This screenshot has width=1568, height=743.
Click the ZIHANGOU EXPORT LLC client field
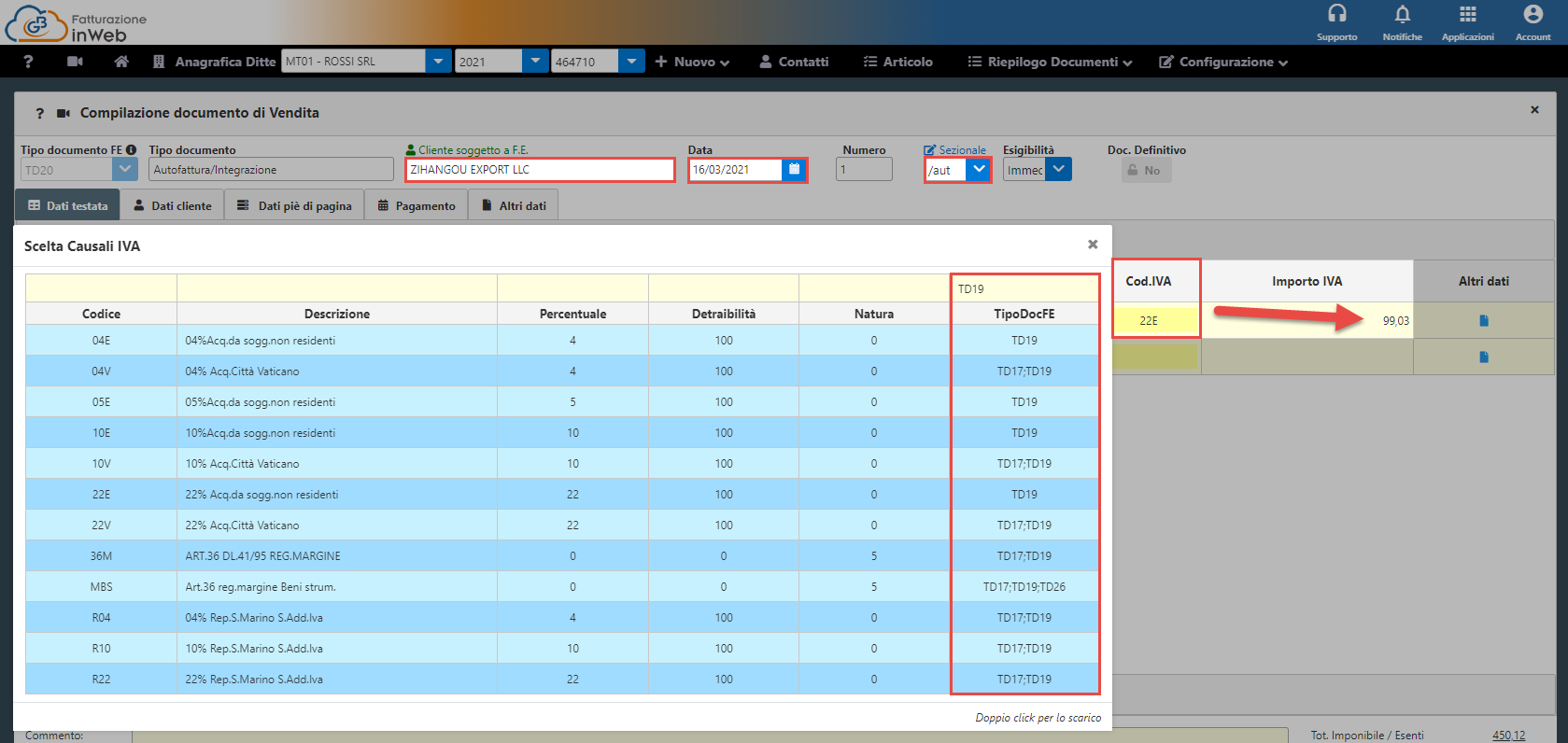(540, 170)
